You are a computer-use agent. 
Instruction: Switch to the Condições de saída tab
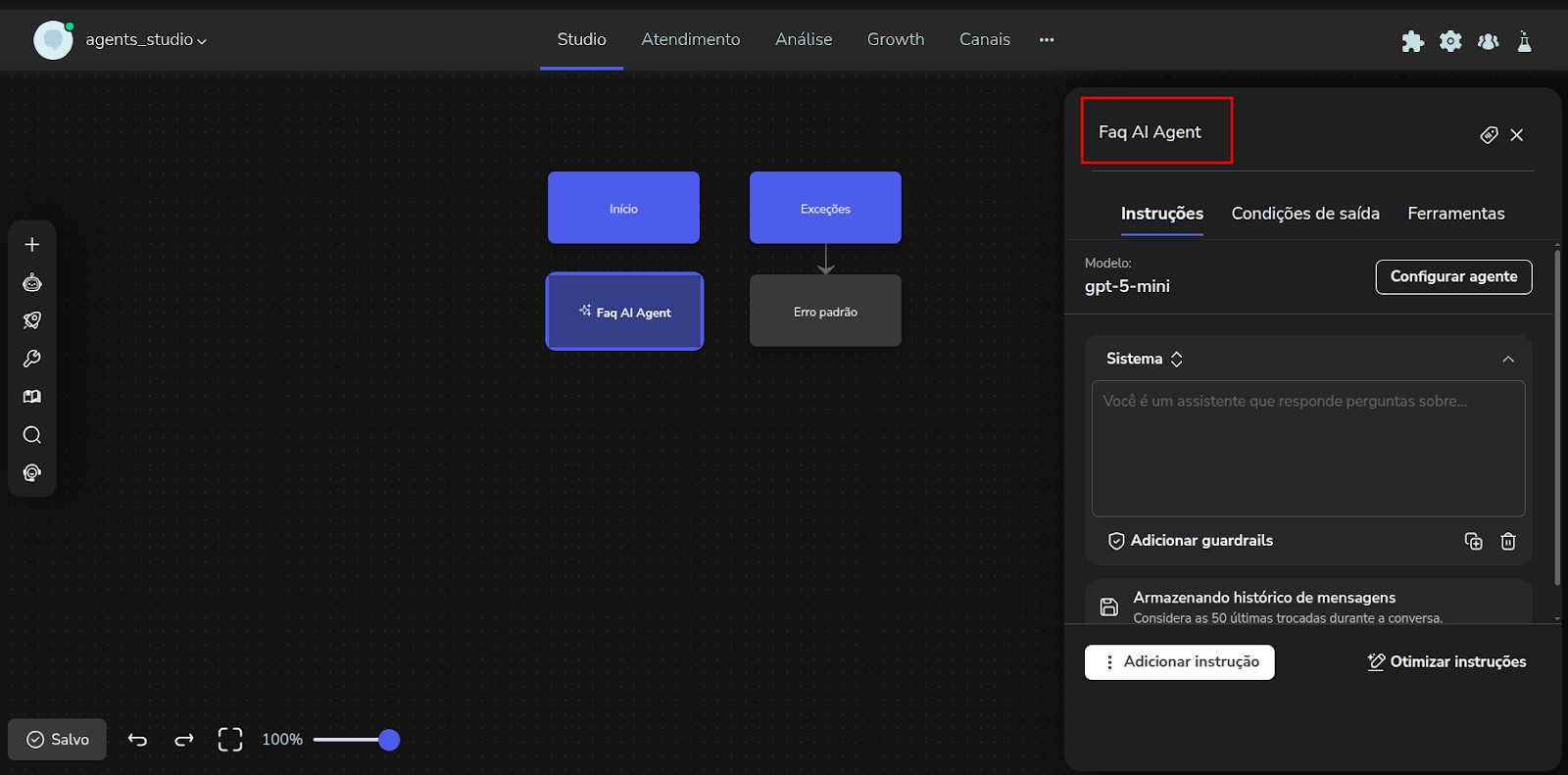(x=1304, y=214)
